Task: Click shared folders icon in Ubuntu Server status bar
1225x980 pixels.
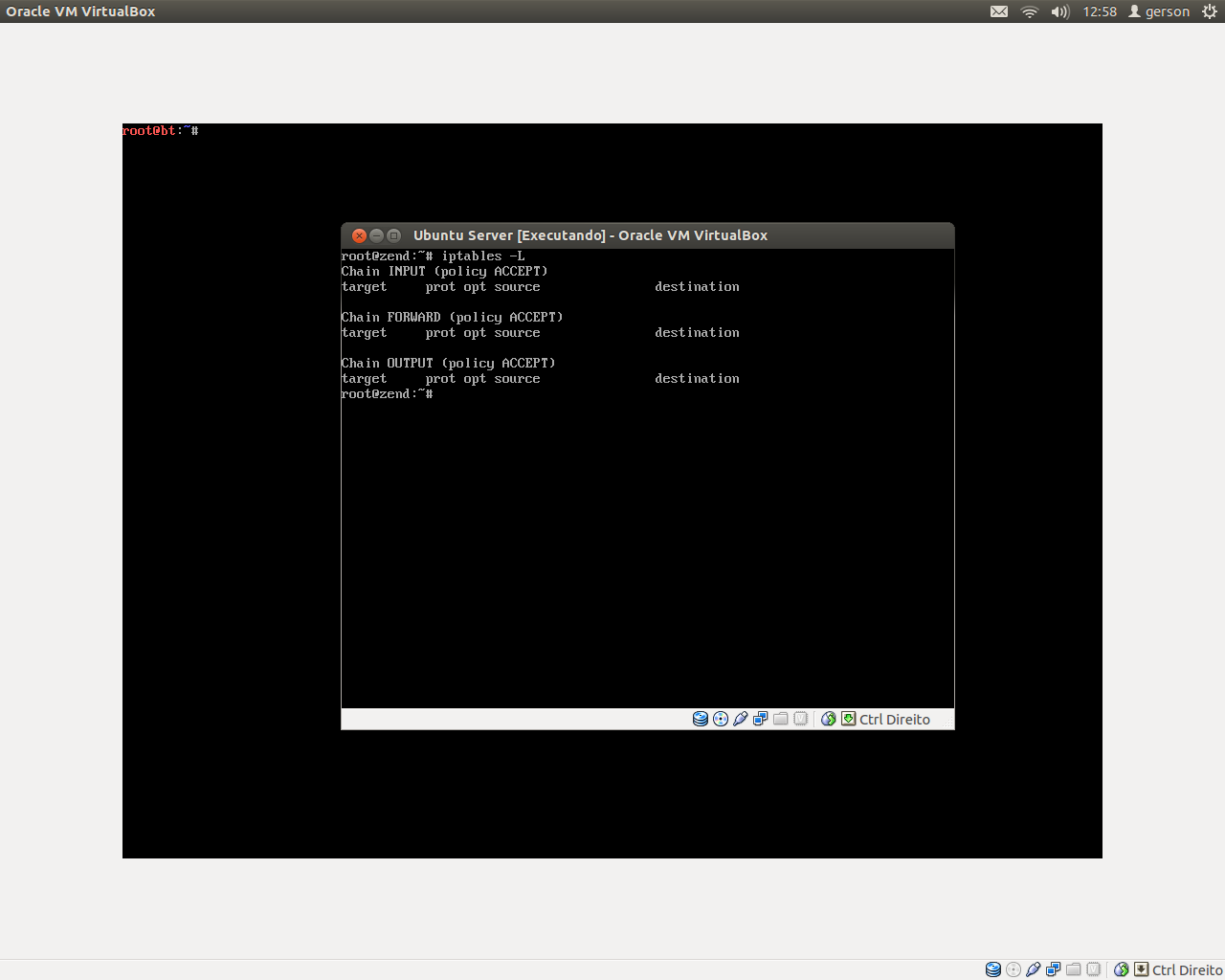Action: 781,719
